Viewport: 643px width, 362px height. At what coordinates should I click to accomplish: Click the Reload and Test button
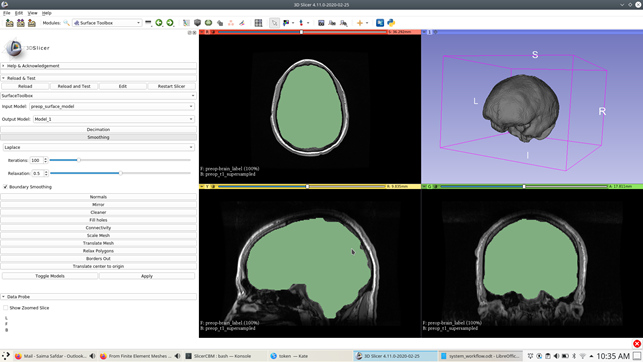[x=74, y=87]
